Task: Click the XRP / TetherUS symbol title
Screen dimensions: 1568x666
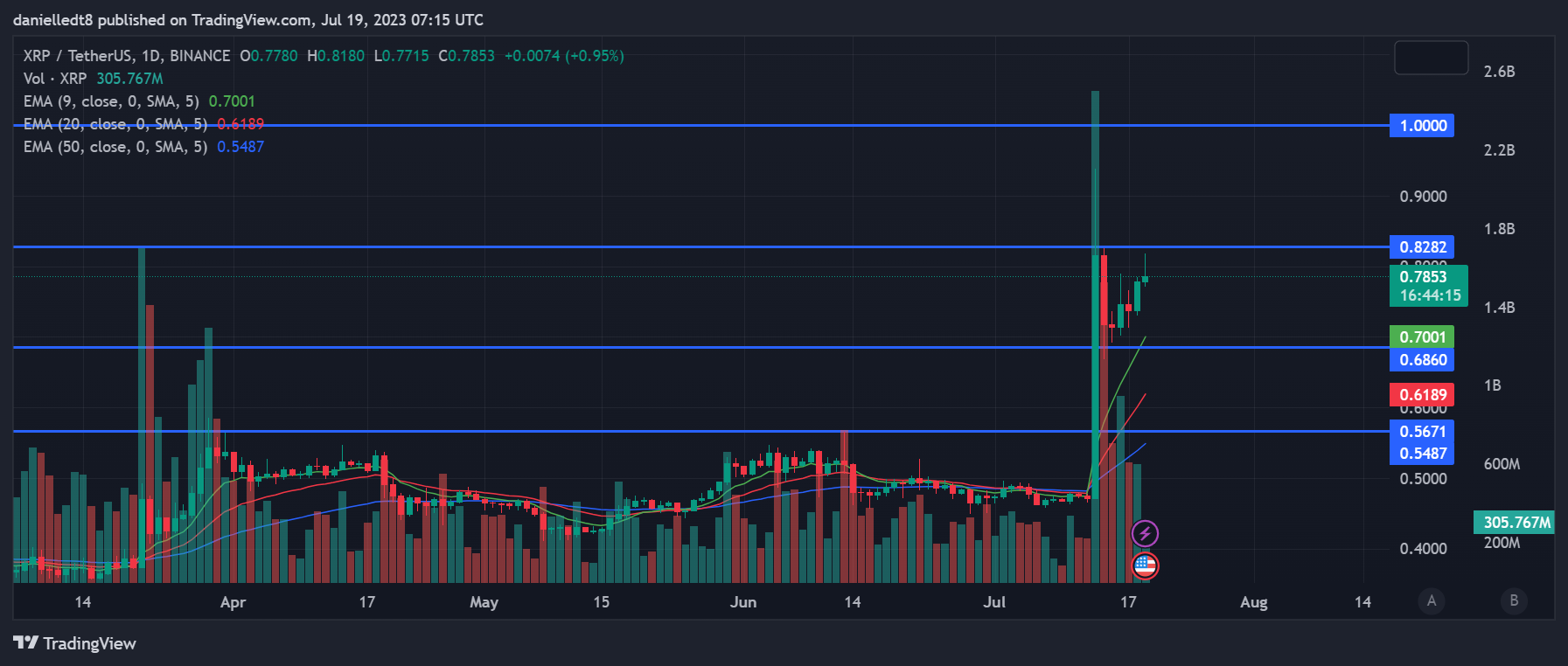Action: click(127, 56)
